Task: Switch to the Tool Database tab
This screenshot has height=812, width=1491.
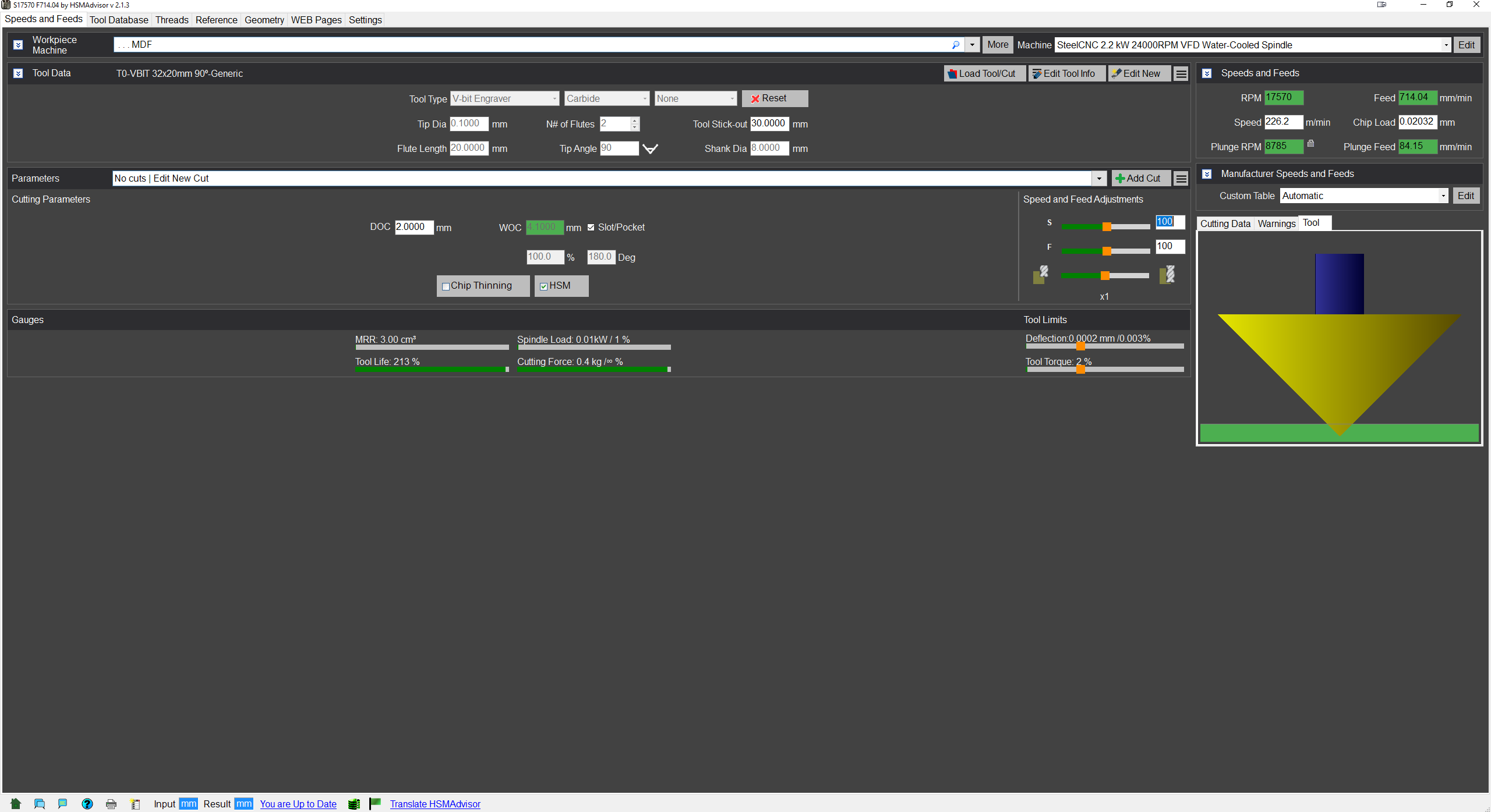Action: click(x=119, y=20)
